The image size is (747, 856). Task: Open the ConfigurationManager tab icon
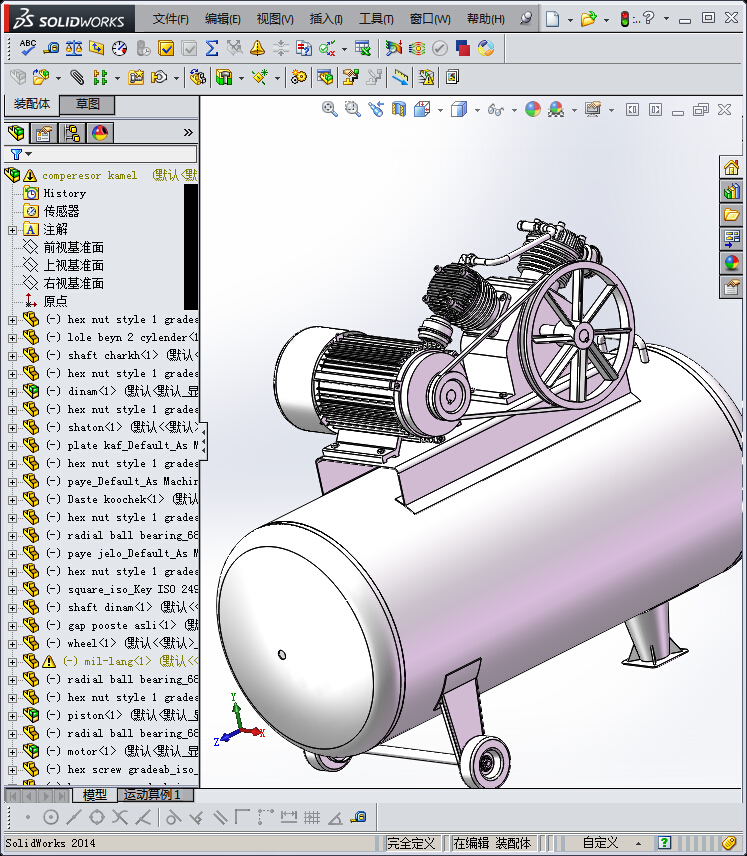pos(72,133)
